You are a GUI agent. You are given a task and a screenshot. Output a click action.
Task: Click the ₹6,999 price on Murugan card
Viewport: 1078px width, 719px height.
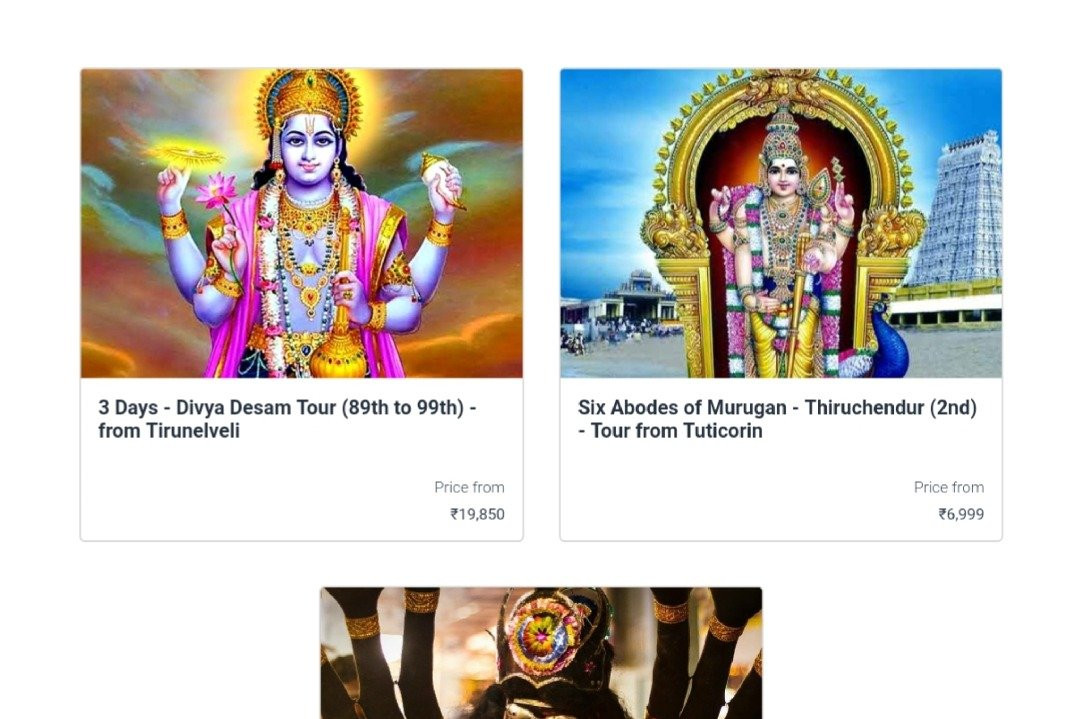tap(961, 514)
